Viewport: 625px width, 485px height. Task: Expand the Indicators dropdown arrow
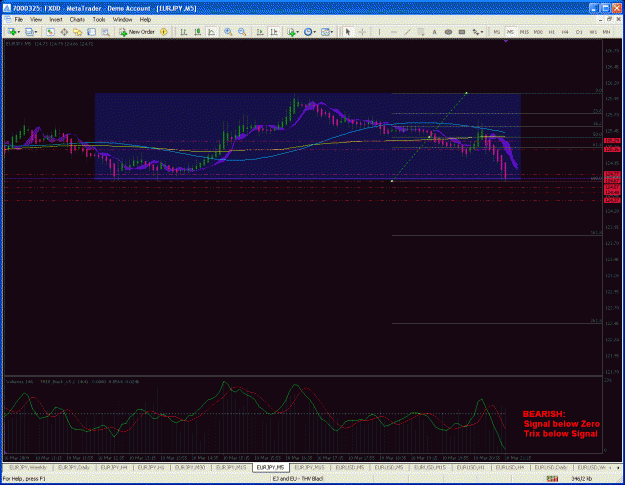click(x=298, y=32)
